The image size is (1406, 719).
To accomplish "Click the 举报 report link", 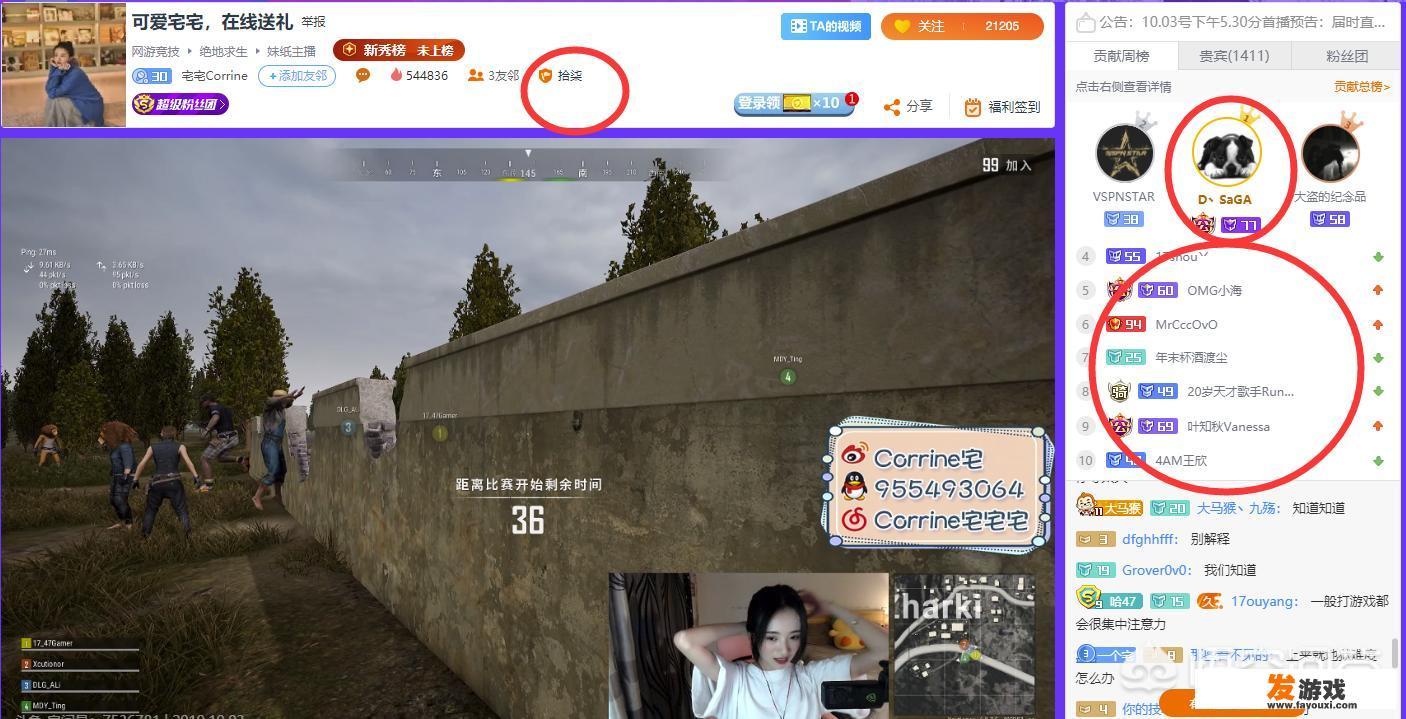I will (313, 22).
